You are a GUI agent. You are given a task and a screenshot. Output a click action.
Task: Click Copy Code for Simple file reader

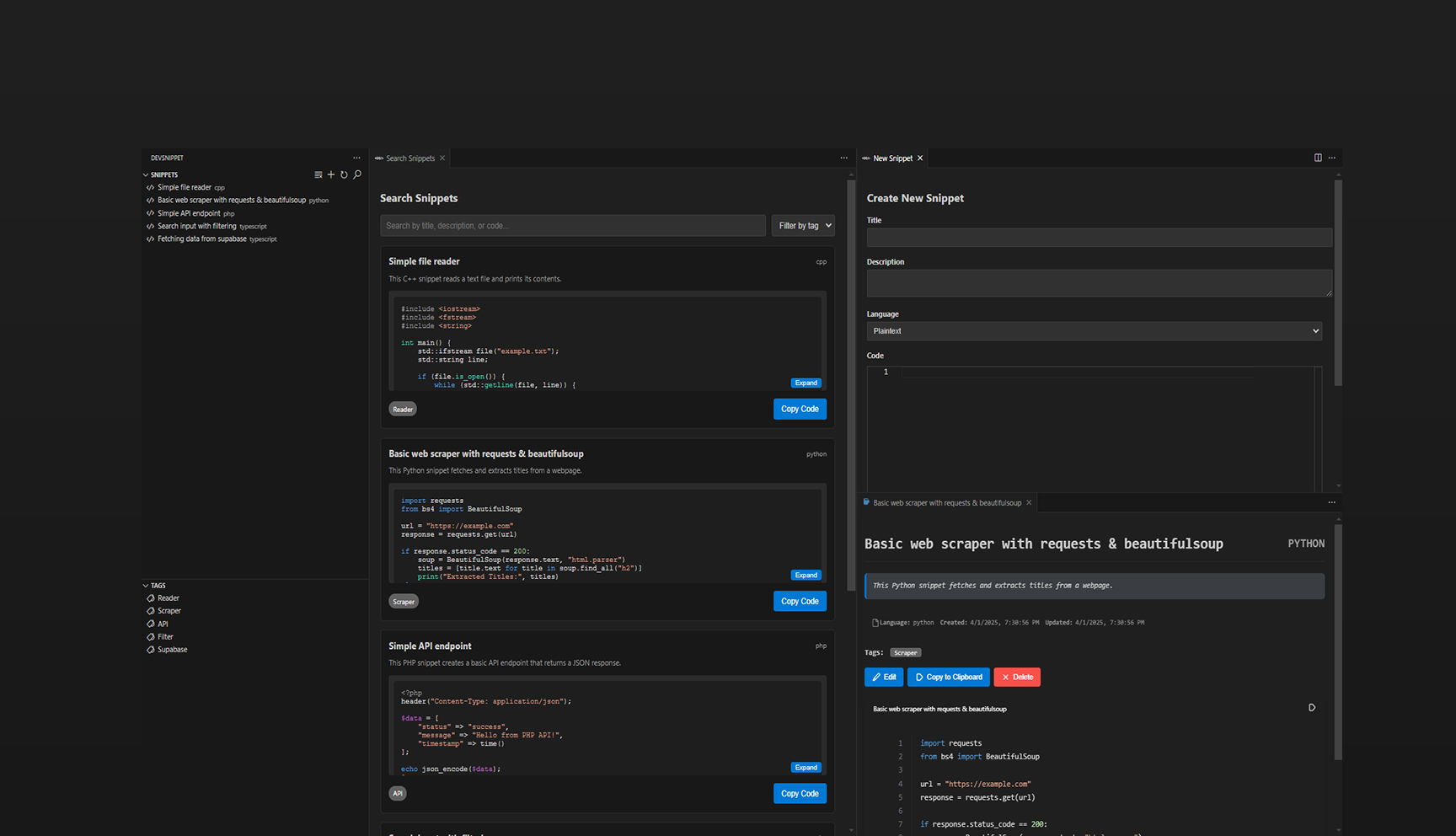pyautogui.click(x=799, y=409)
